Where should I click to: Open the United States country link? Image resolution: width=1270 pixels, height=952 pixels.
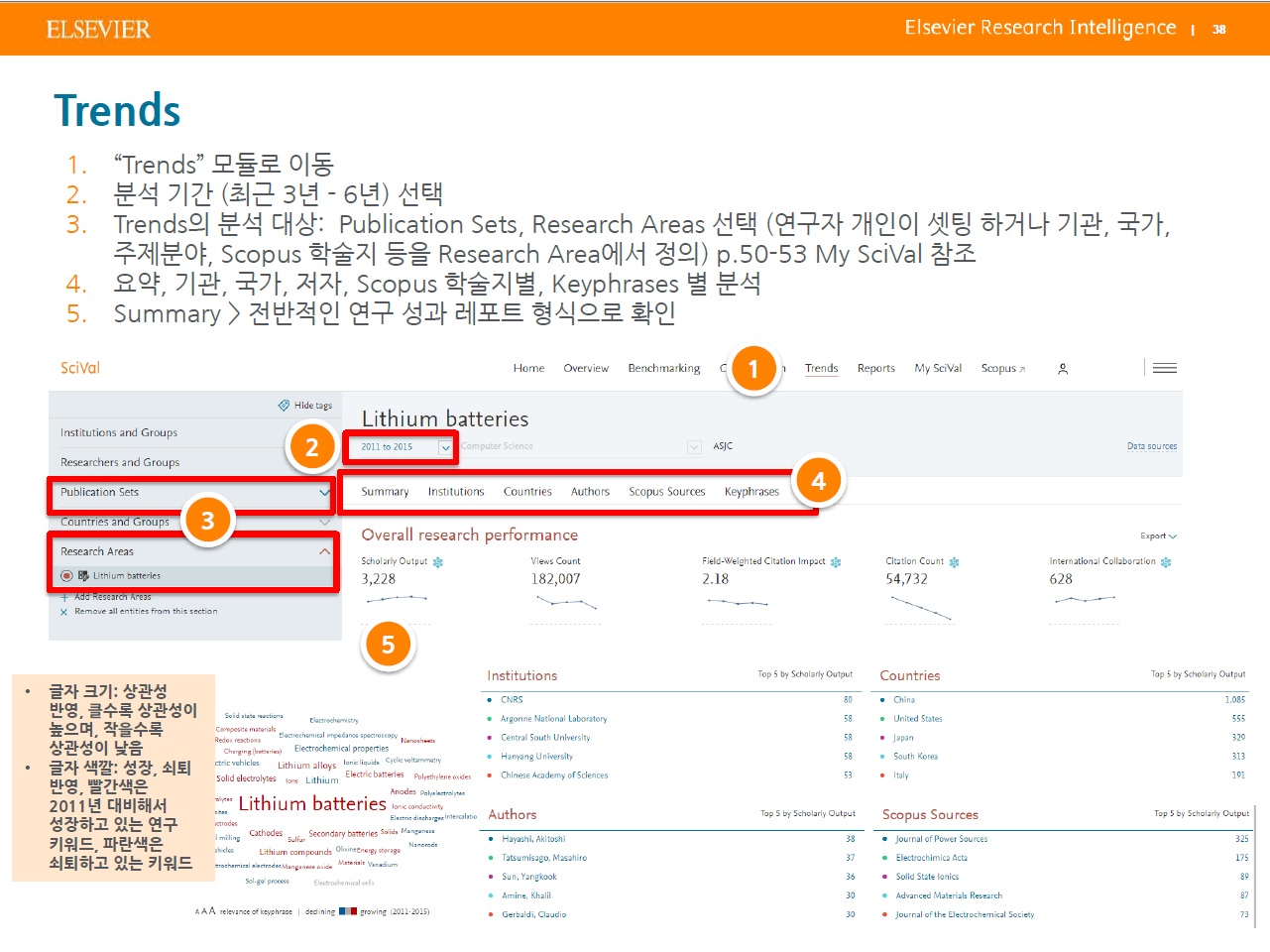[918, 719]
